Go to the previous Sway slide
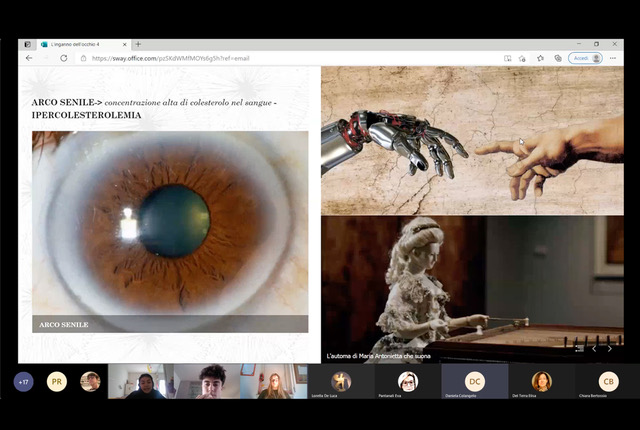Viewport: 640px width, 430px height. point(594,348)
